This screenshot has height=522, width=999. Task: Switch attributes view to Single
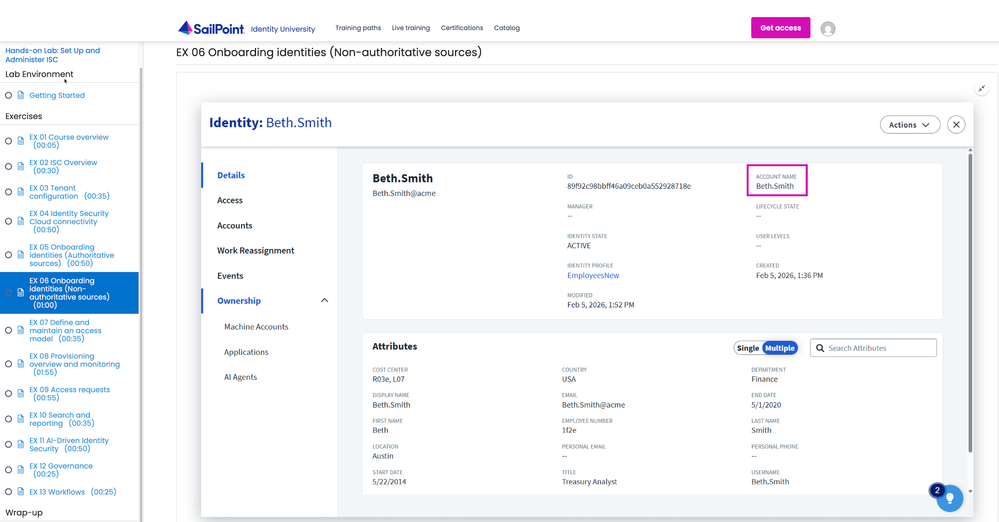click(748, 348)
